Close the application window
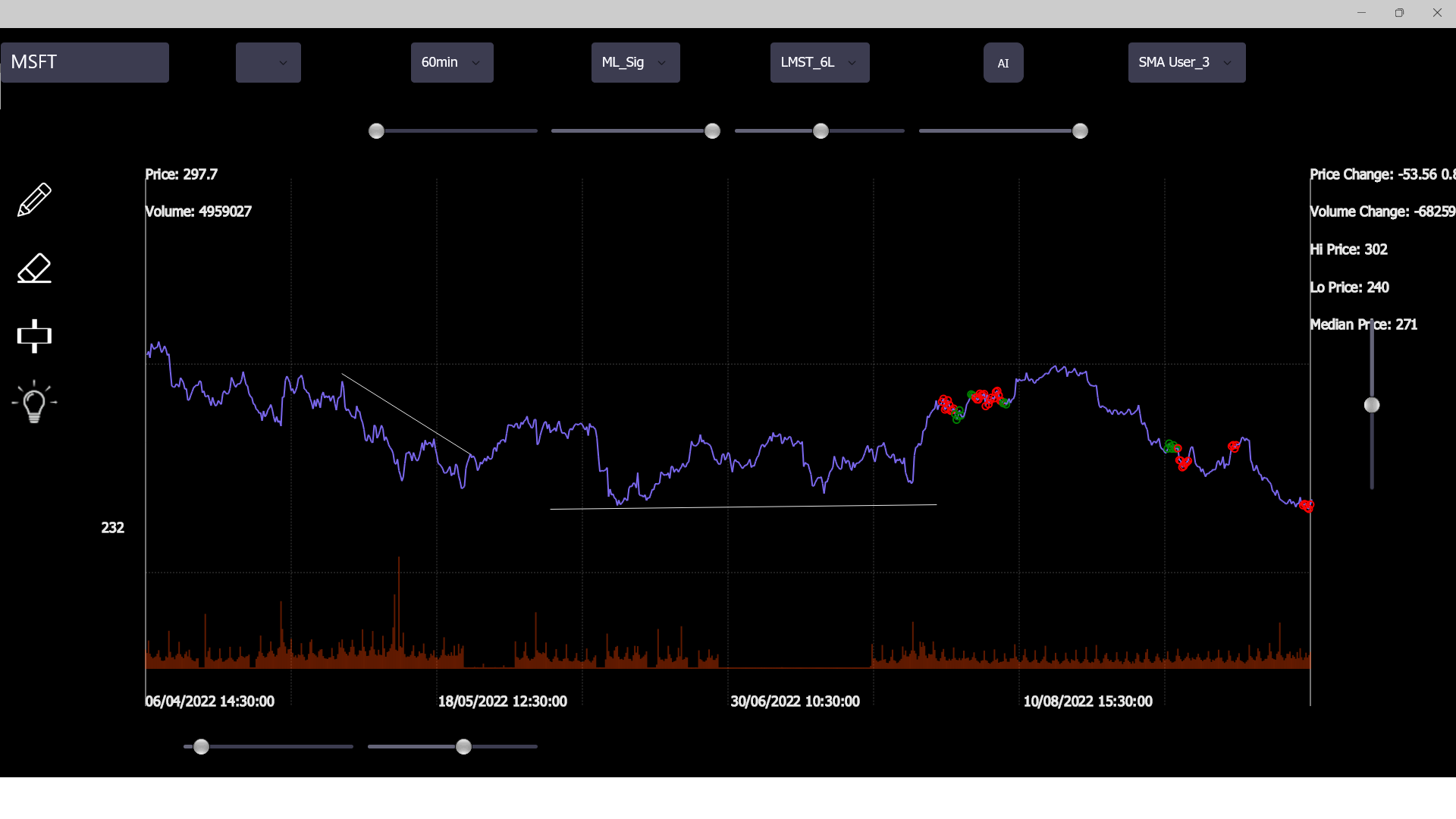1456x819 pixels. coord(1437,13)
